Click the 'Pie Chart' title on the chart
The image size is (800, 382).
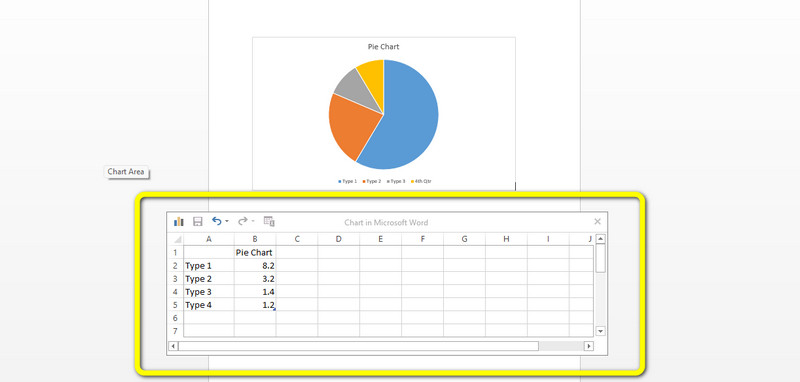coord(384,46)
